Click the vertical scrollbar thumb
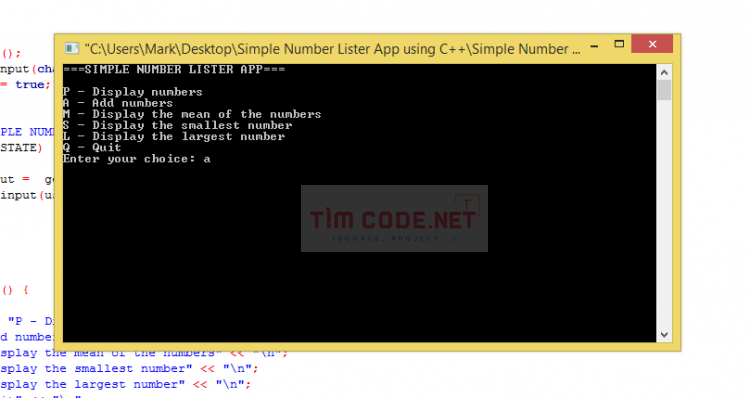Viewport: 750px width, 398px height. point(664,90)
